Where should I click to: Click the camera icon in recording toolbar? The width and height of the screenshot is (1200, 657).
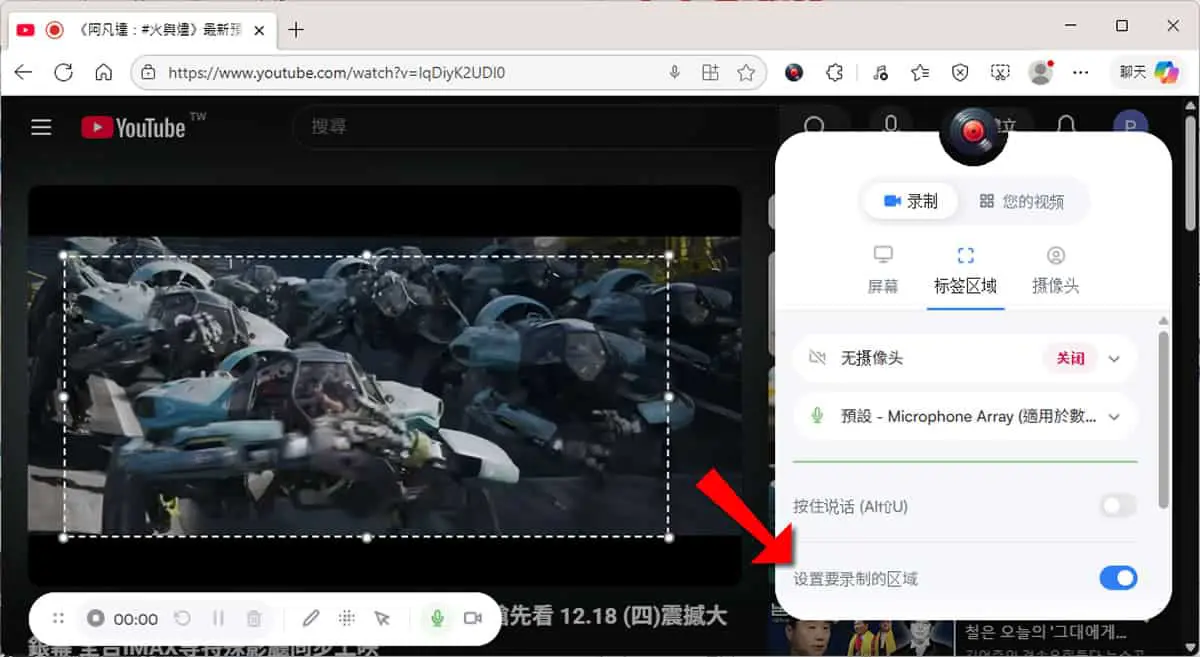pyautogui.click(x=473, y=619)
